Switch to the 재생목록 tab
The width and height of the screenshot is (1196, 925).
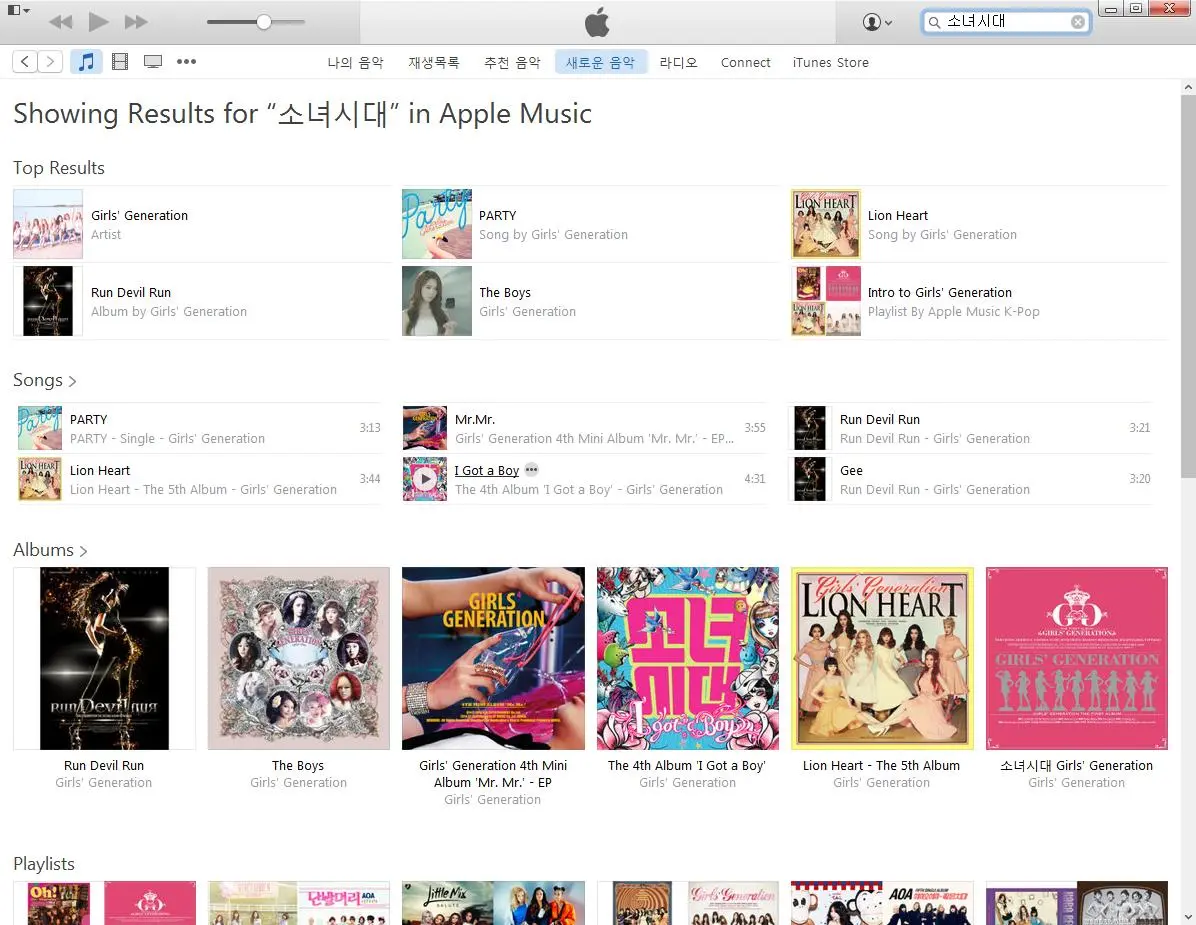coord(434,63)
